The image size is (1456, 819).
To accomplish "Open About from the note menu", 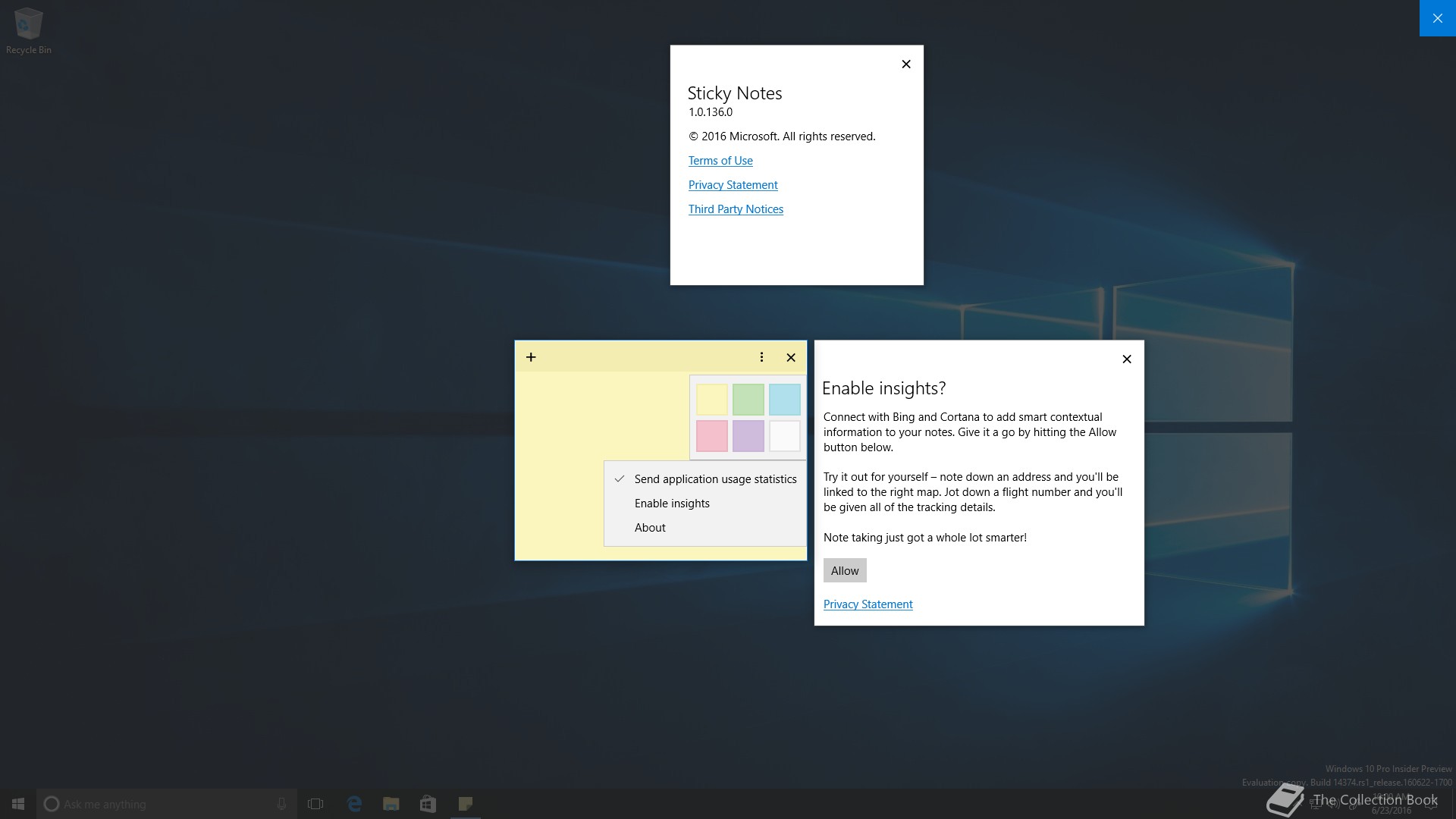I will click(x=705, y=528).
